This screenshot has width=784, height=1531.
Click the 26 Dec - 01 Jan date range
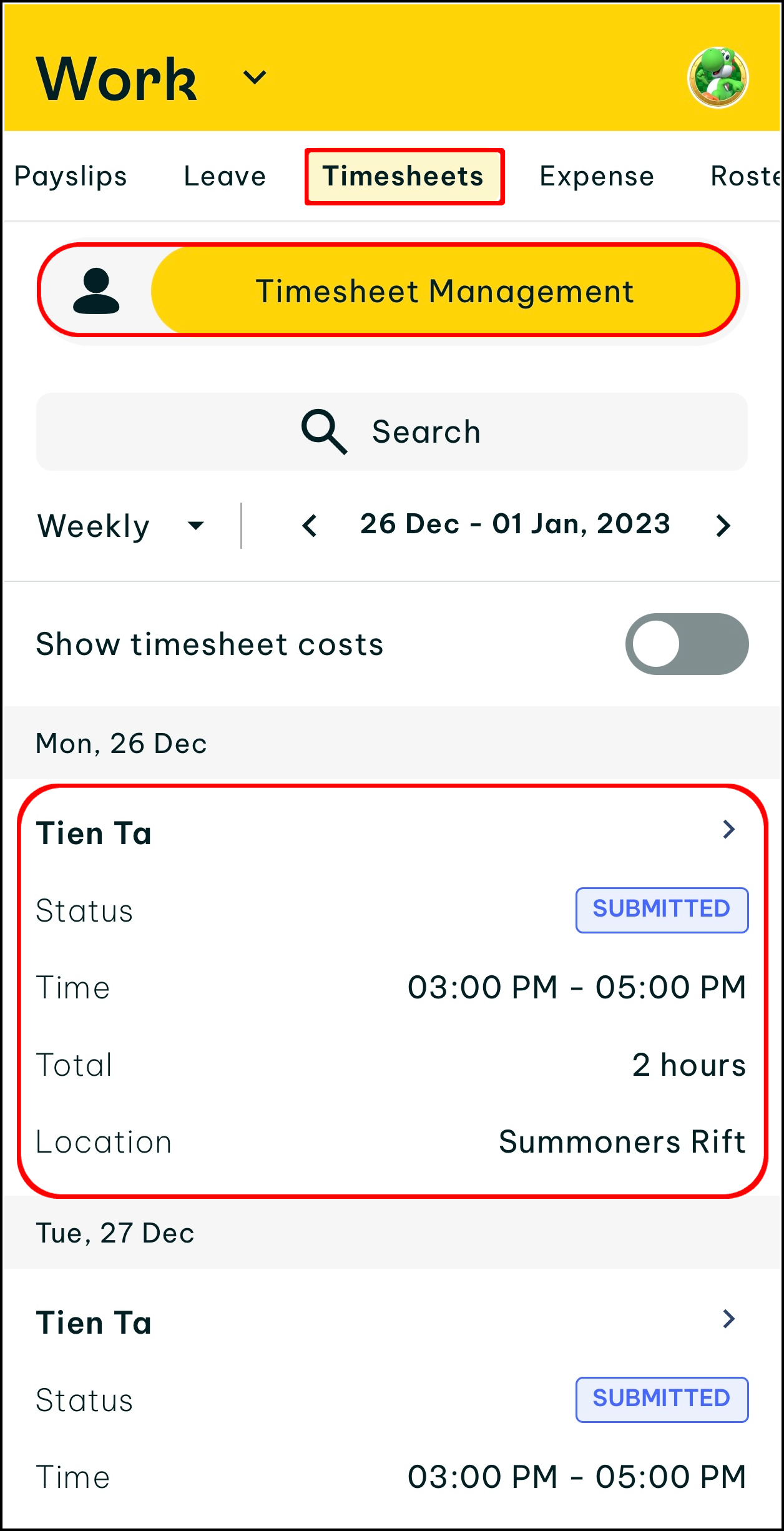point(515,524)
